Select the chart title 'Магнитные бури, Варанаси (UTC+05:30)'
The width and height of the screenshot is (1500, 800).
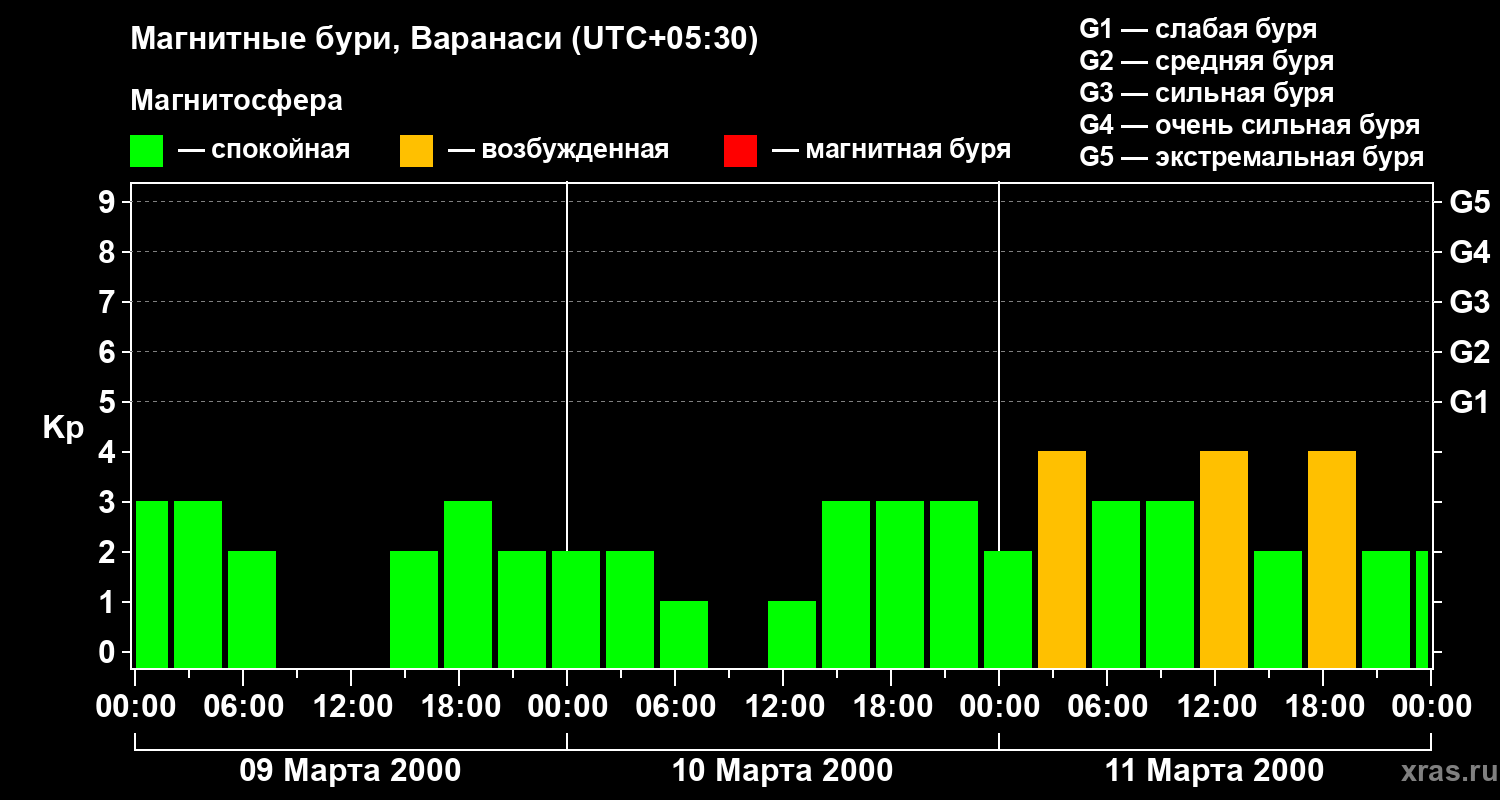point(444,40)
